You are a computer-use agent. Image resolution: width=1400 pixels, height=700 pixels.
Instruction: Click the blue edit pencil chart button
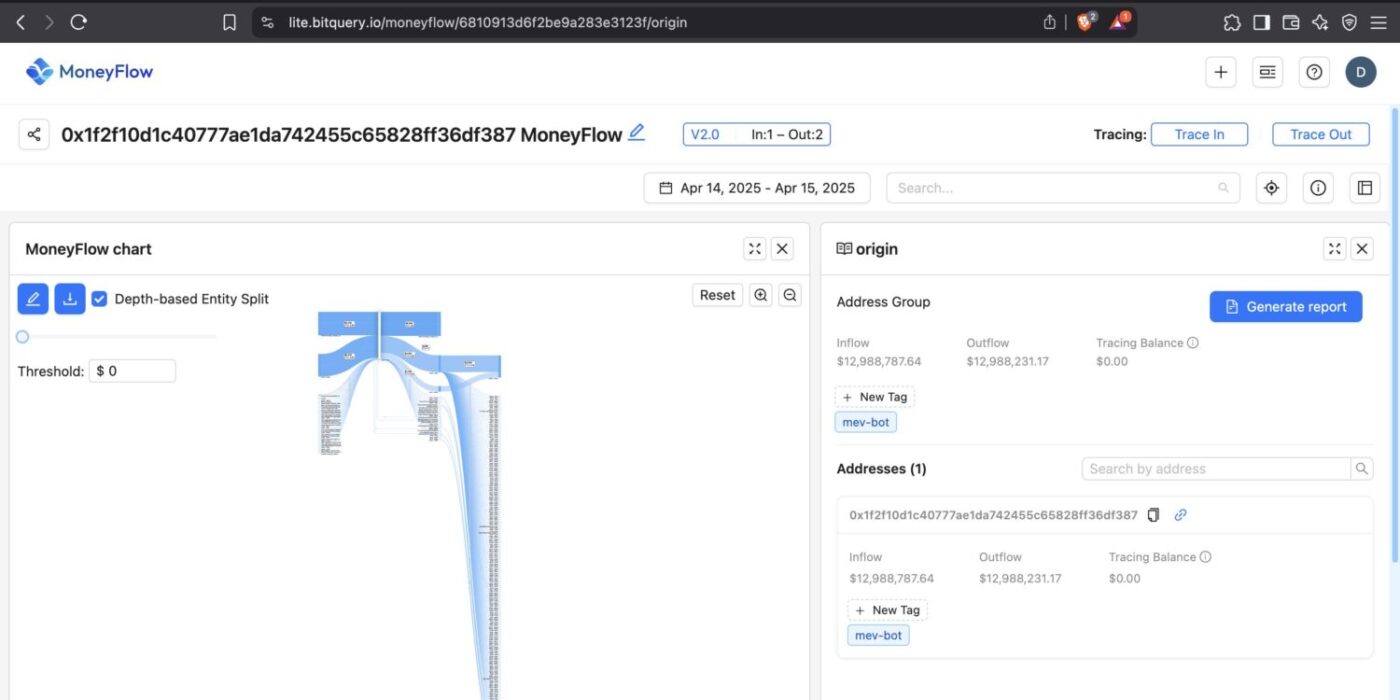click(33, 298)
